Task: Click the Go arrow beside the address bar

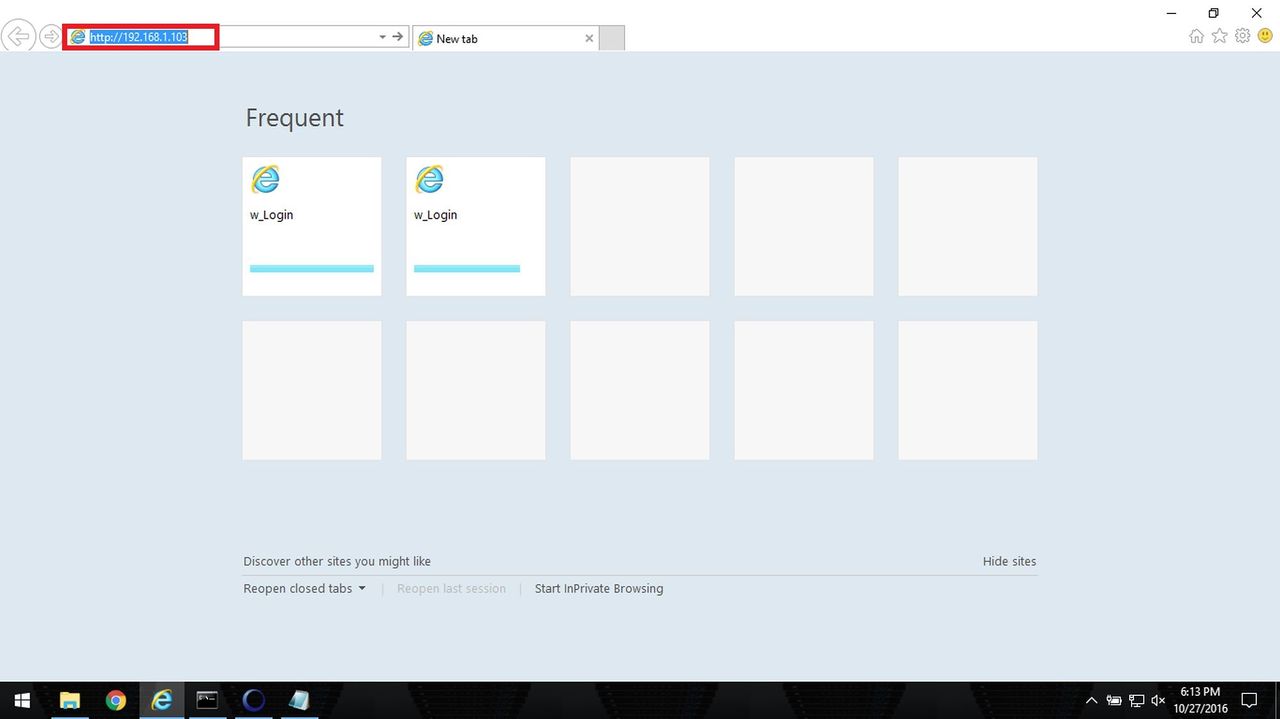Action: click(x=398, y=37)
